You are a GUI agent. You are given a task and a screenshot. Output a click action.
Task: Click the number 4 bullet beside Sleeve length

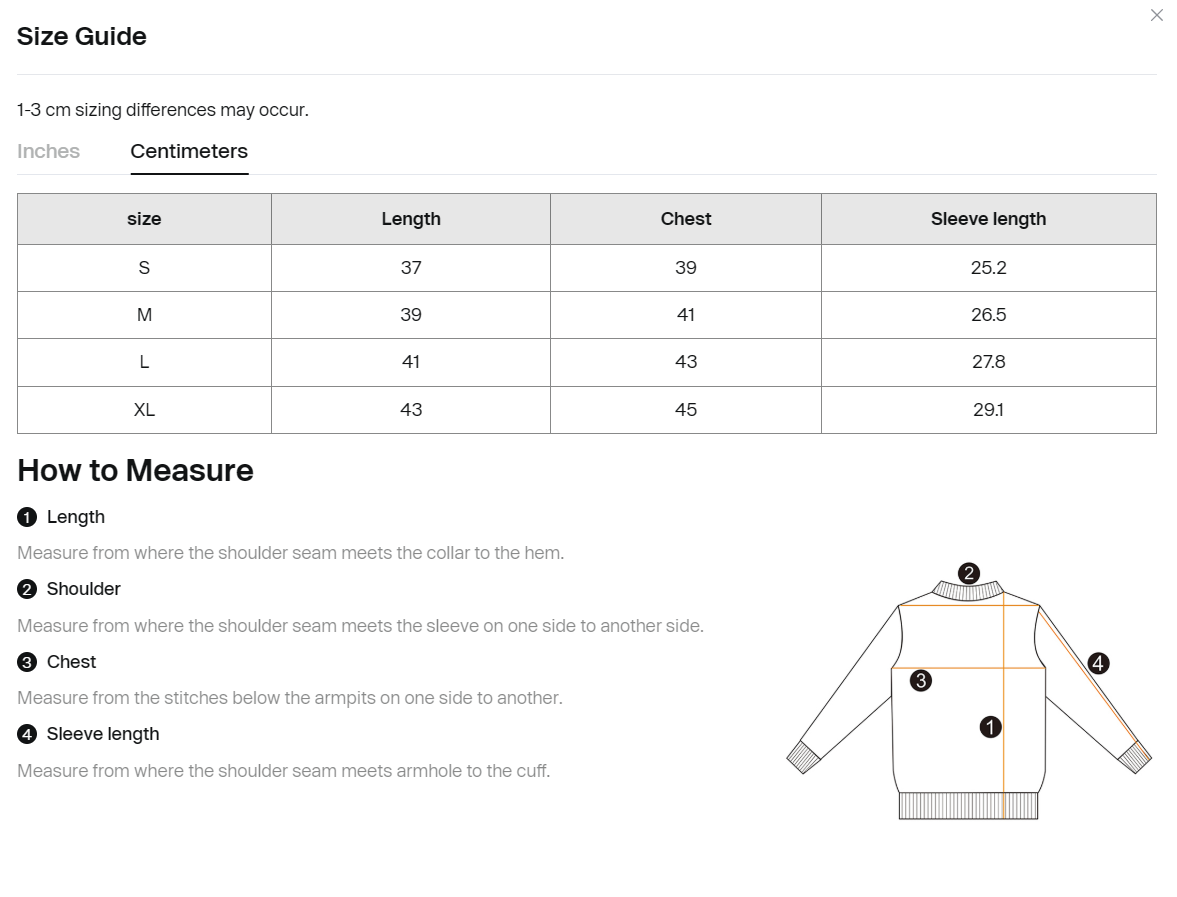[x=27, y=734]
